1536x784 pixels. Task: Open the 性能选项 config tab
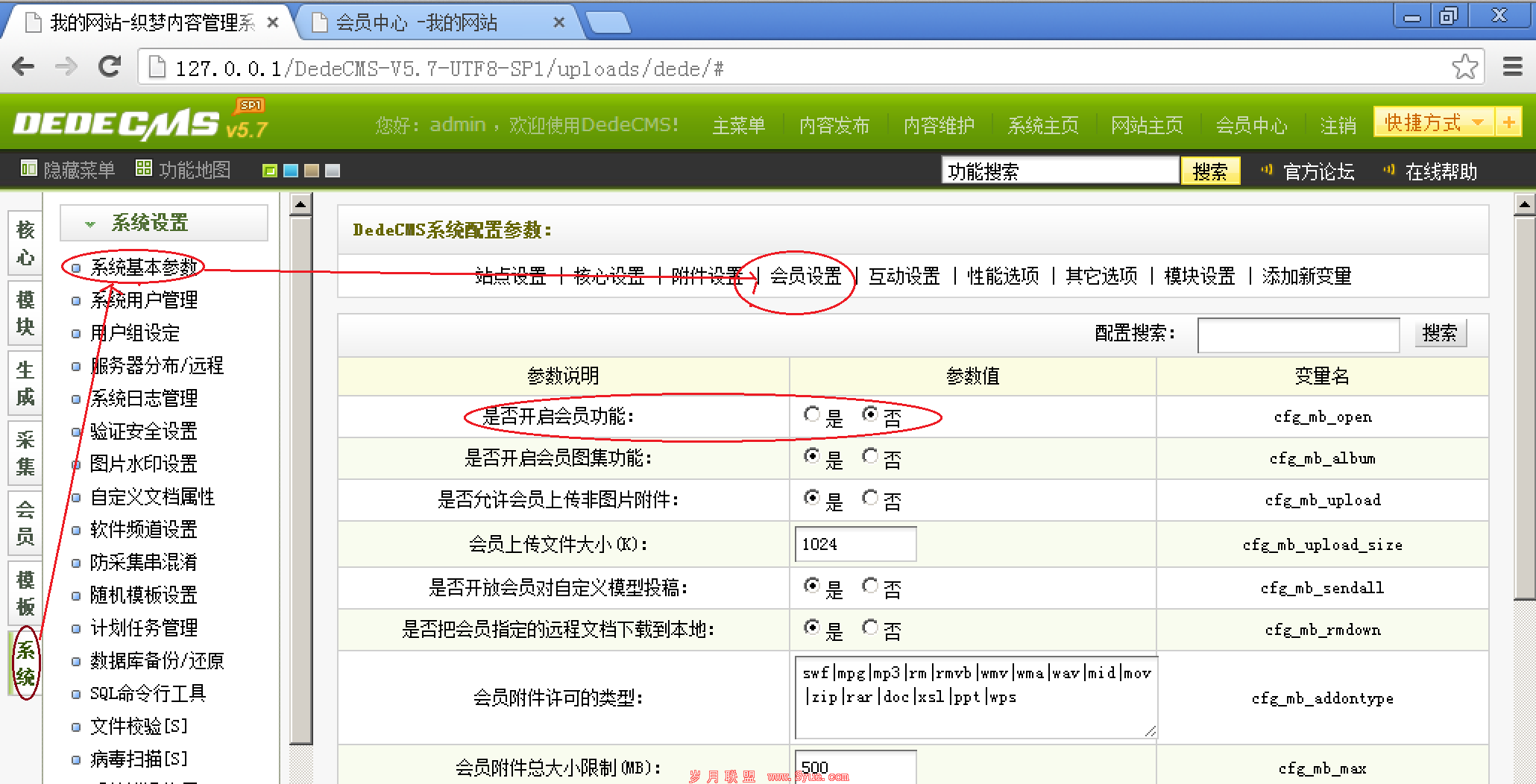click(x=1003, y=276)
